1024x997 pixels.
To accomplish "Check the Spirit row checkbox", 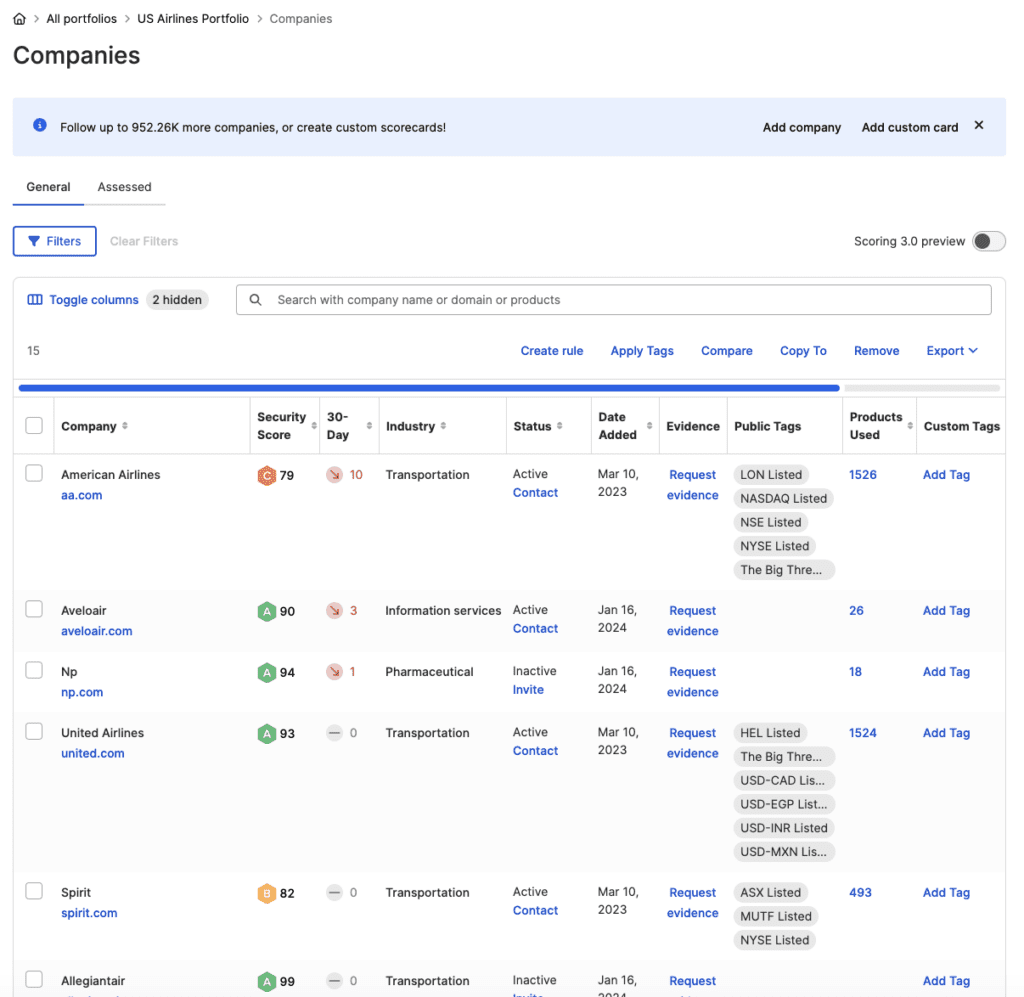I will pyautogui.click(x=34, y=891).
